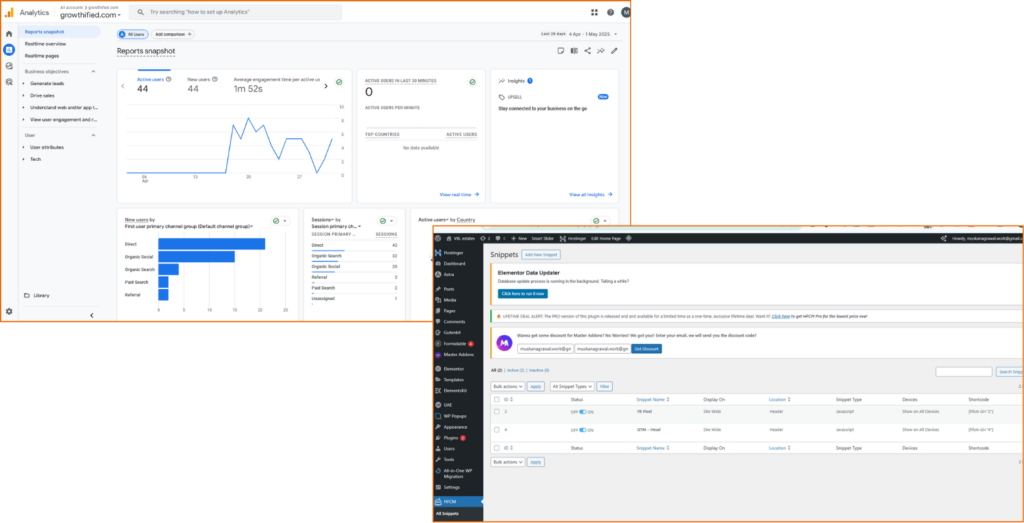This screenshot has height=523, width=1024.
Task: Share the report using the share icon
Action: click(x=587, y=51)
